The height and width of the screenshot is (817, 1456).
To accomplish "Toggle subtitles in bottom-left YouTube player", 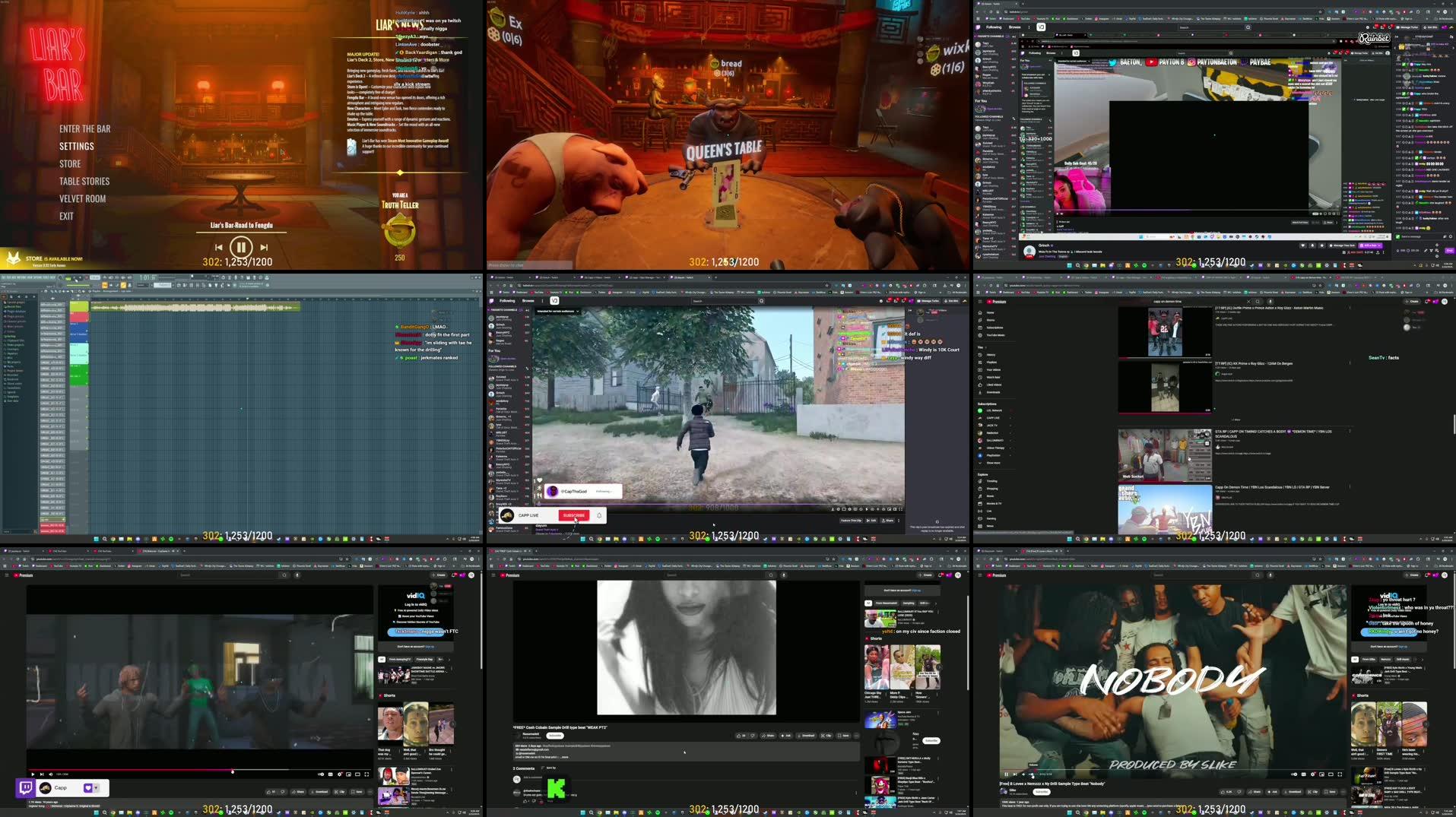I will [330, 774].
